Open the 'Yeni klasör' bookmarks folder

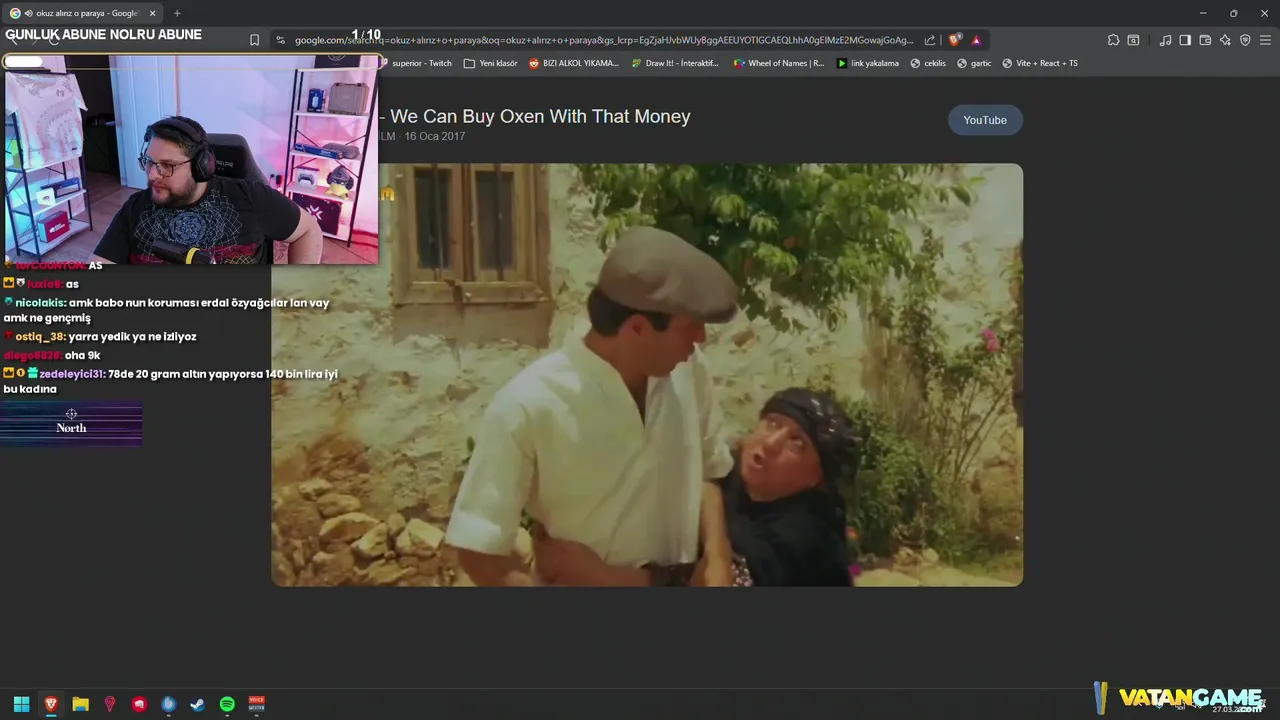tap(490, 63)
